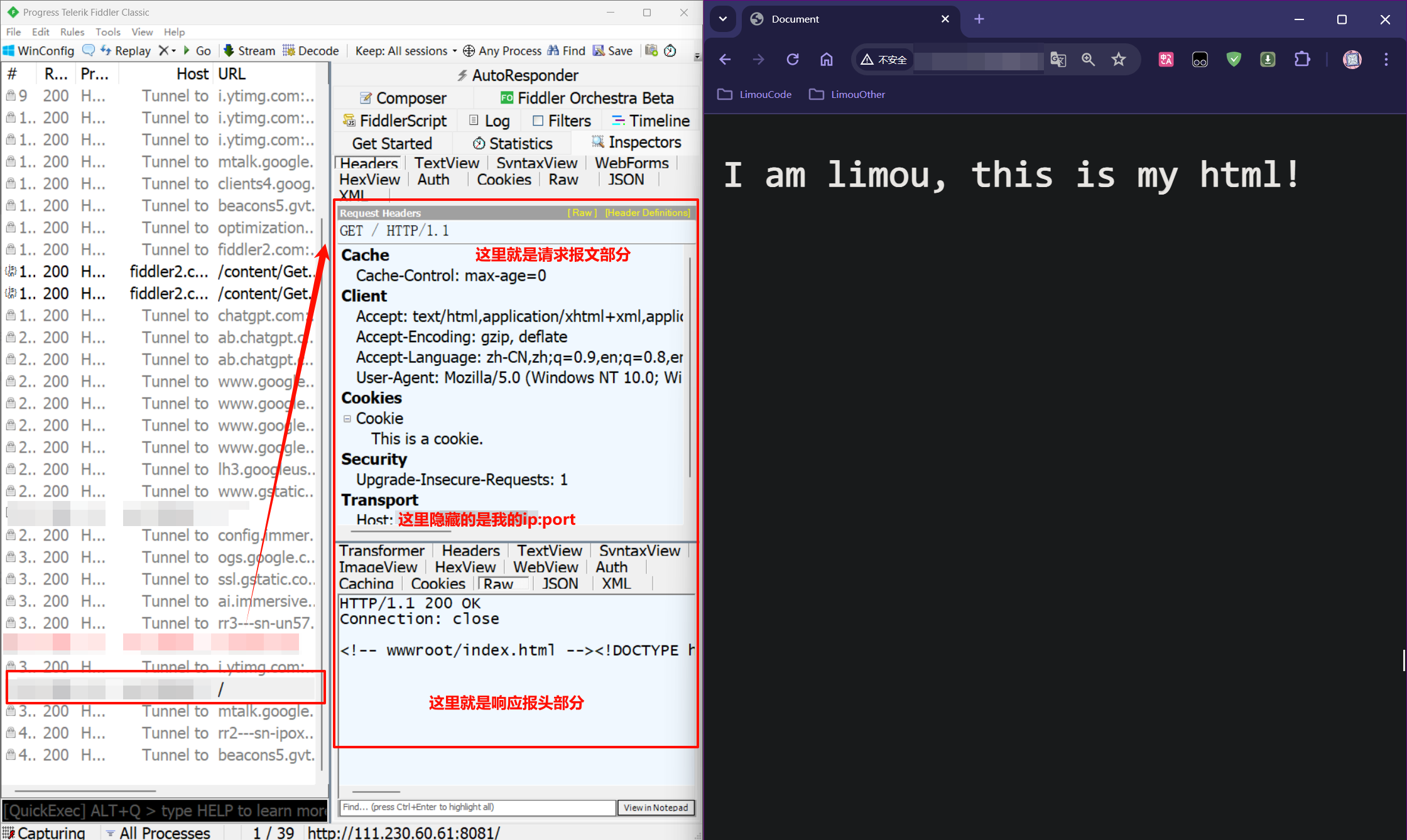Click the camera screenshot icon in toolbar
This screenshot has height=840, width=1407.
point(651,50)
